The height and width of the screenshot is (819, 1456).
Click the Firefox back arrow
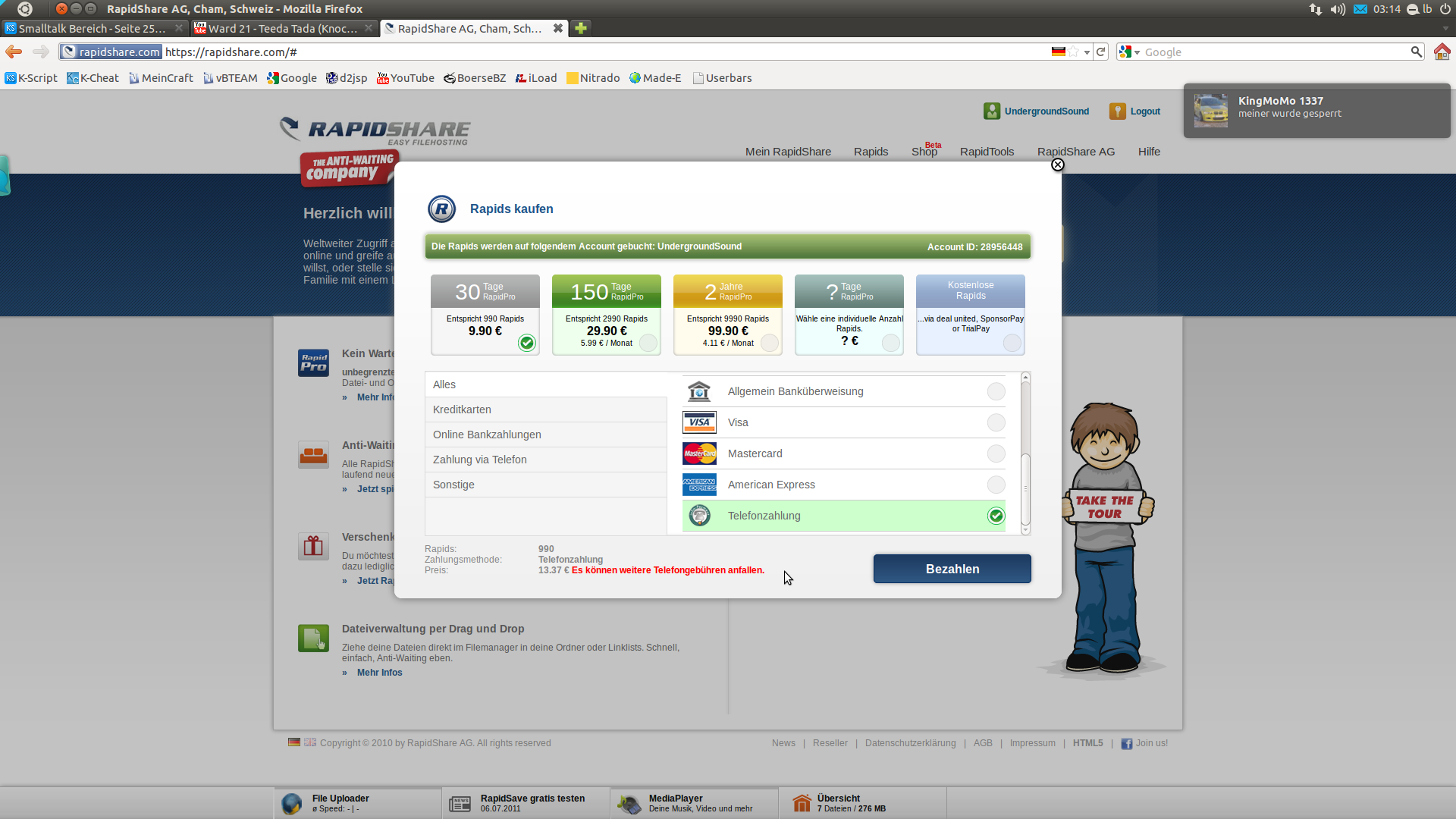click(x=14, y=52)
